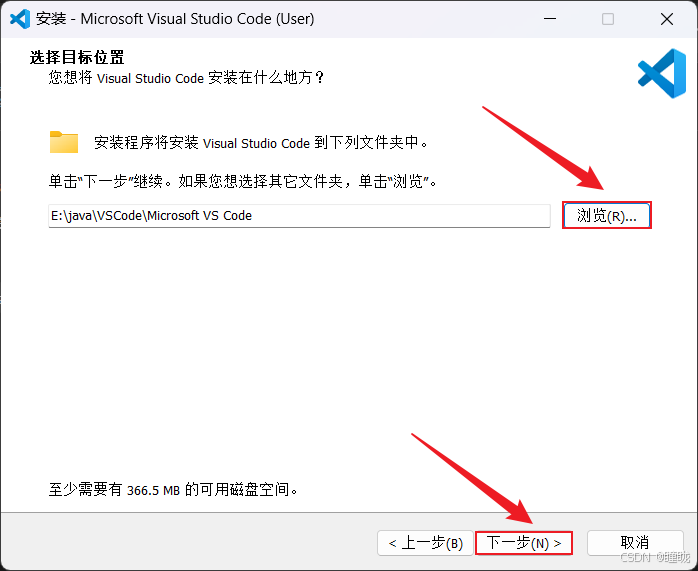Maximize the installer window
Screen dimensions: 698x571
[x=608, y=19]
